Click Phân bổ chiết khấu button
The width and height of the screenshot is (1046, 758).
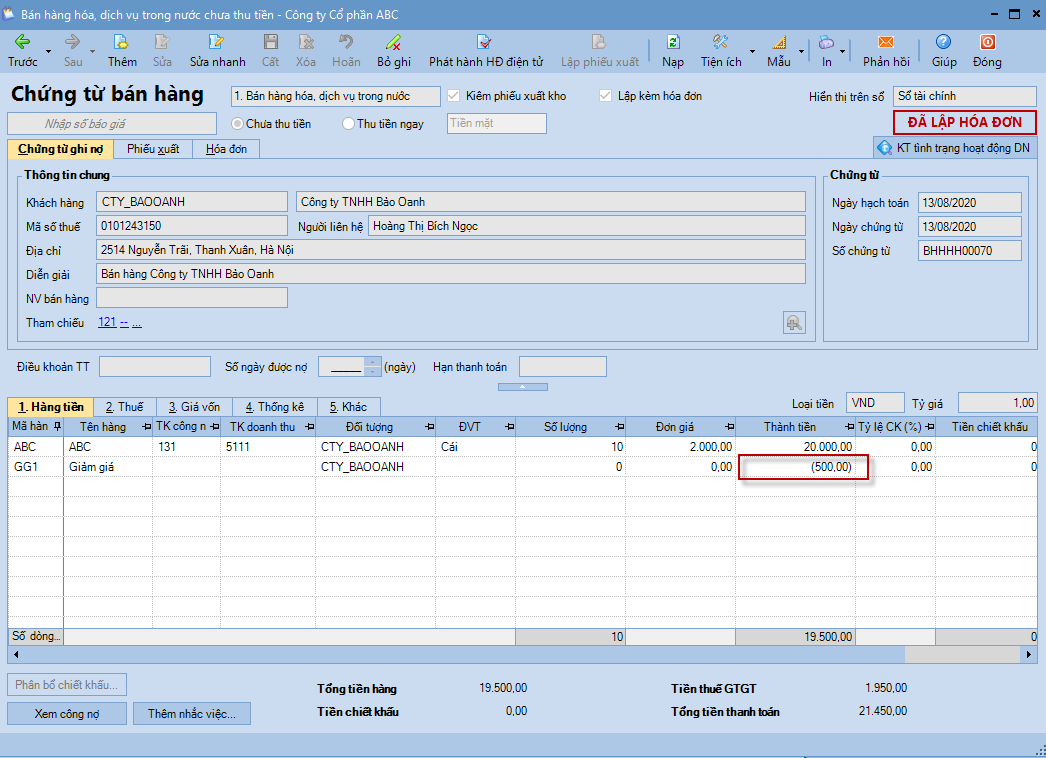pyautogui.click(x=67, y=685)
